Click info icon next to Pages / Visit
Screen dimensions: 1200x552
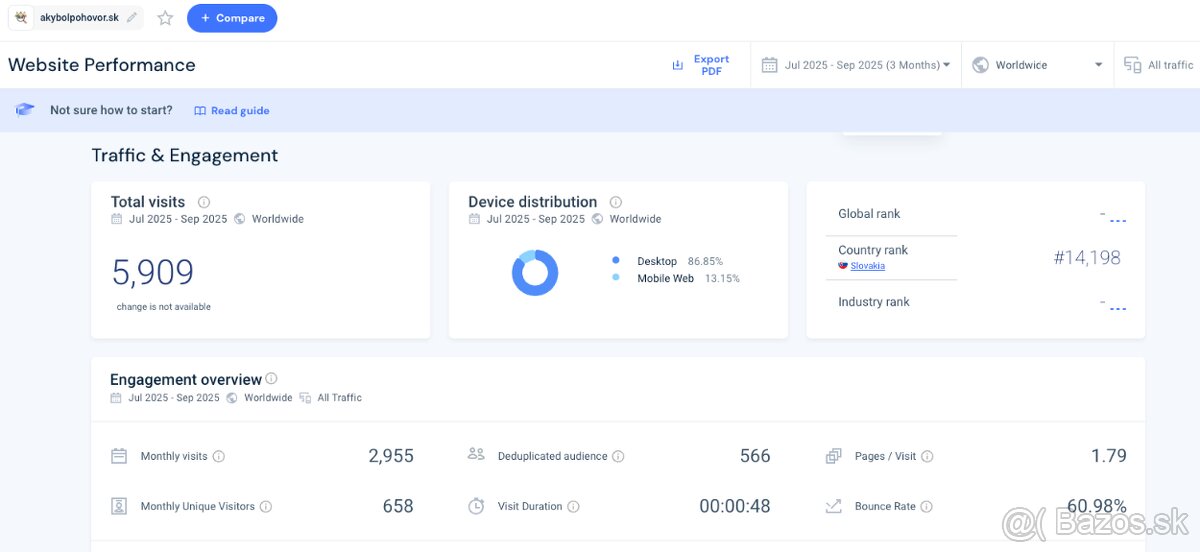(x=927, y=456)
